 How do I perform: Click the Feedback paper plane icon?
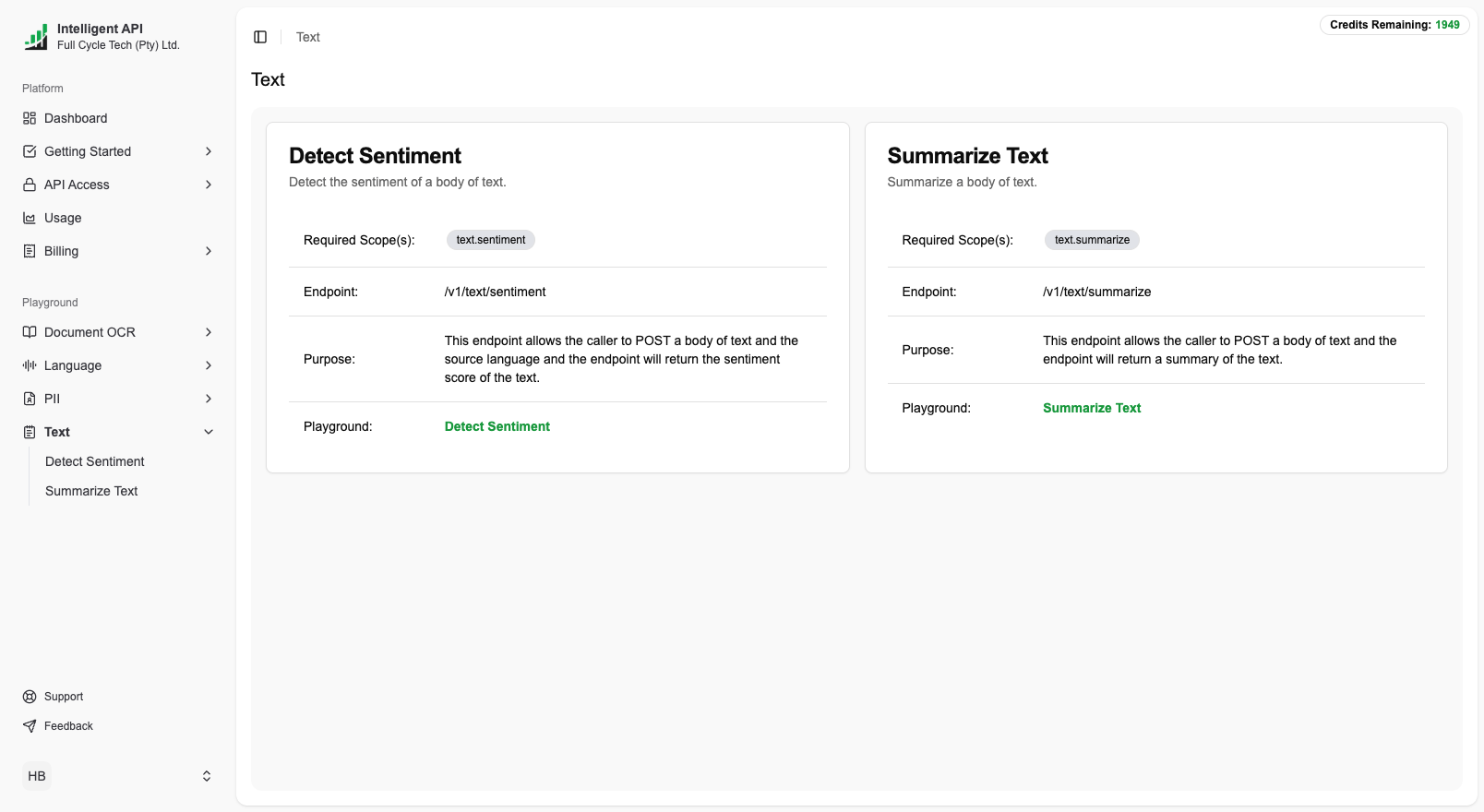(30, 726)
